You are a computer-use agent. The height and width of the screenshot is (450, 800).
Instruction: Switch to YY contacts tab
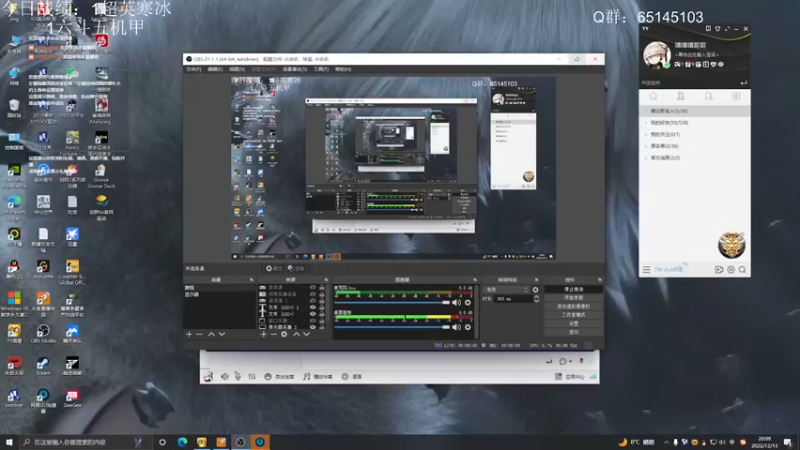pyautogui.click(x=681, y=96)
